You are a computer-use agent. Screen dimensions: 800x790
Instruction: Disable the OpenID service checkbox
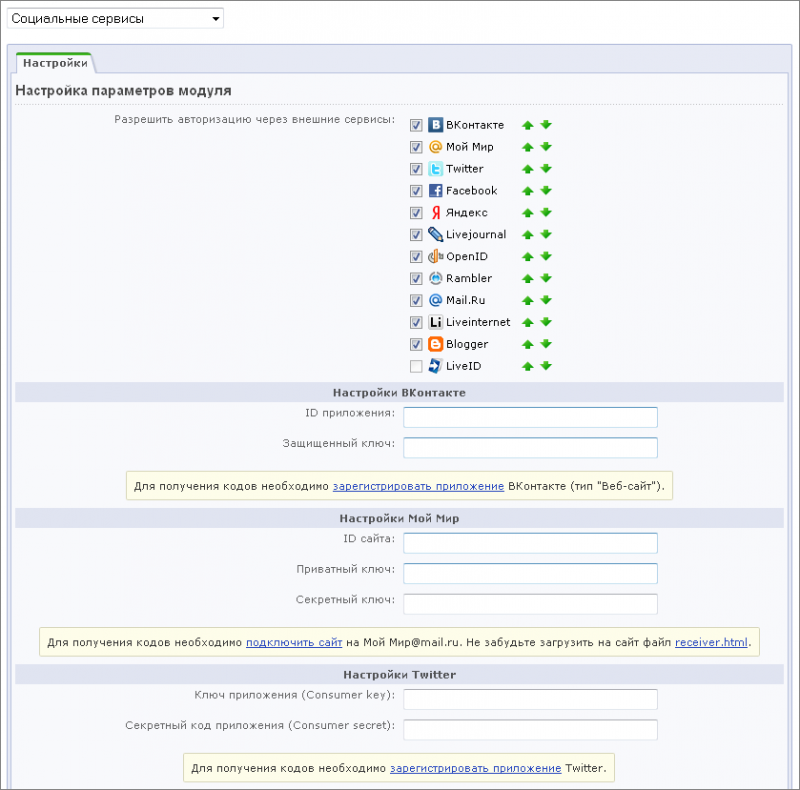(x=416, y=257)
